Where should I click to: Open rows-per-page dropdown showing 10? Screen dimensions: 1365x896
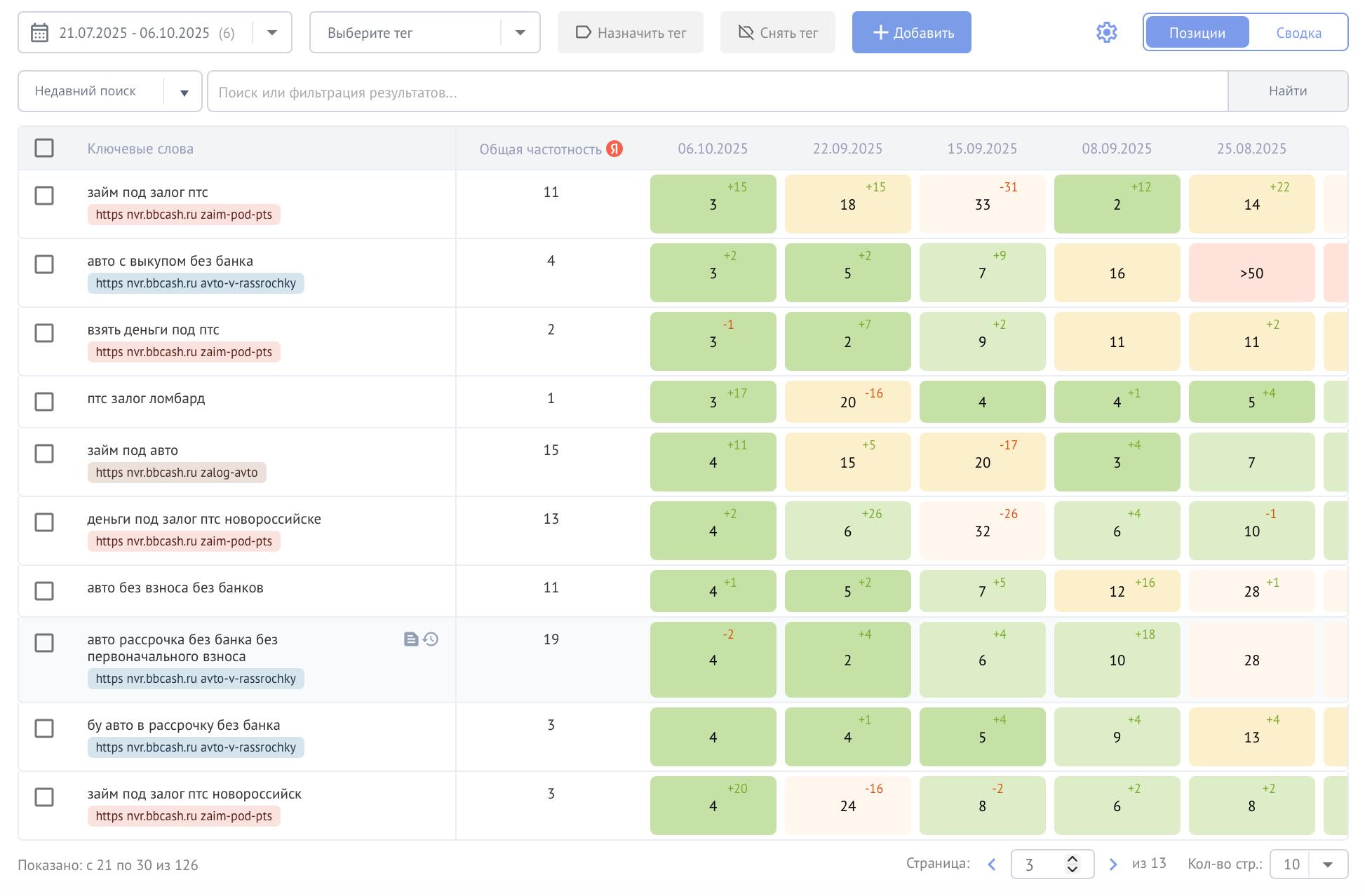(x=1326, y=864)
